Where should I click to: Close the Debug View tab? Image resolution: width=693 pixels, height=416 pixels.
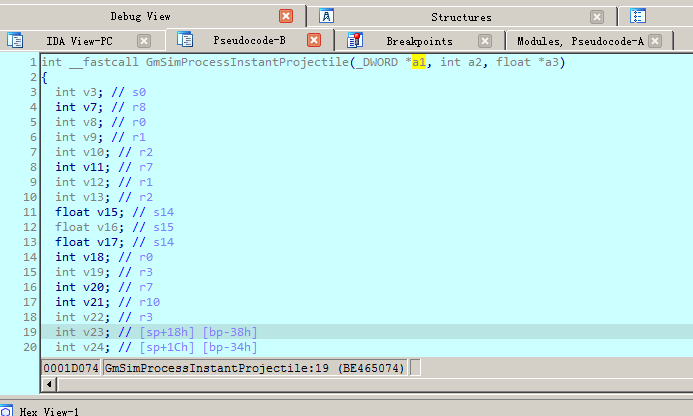[x=286, y=16]
